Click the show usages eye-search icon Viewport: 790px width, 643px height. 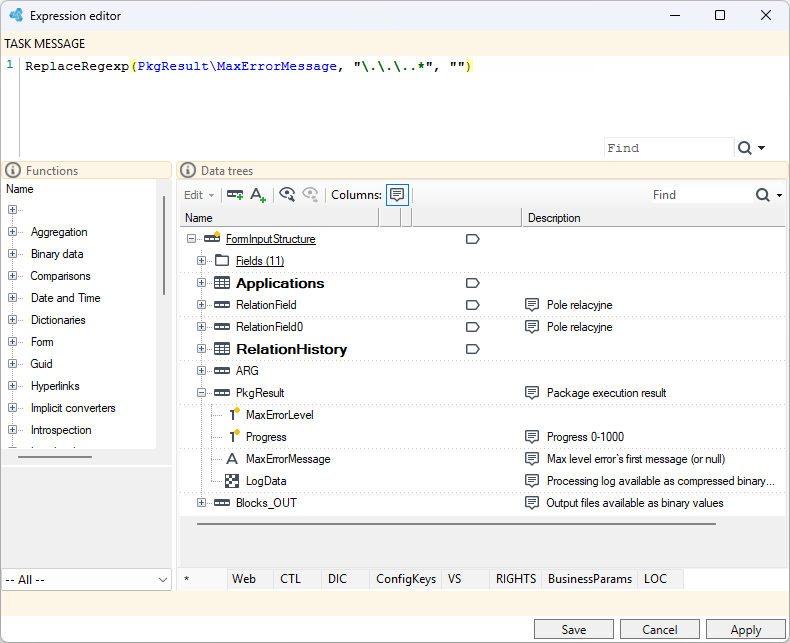click(x=287, y=195)
